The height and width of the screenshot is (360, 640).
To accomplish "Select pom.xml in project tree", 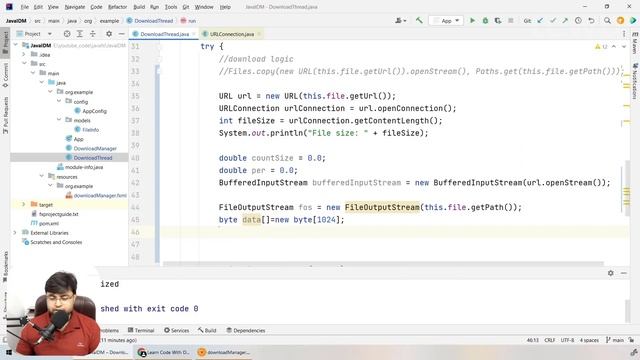I will click(x=49, y=223).
